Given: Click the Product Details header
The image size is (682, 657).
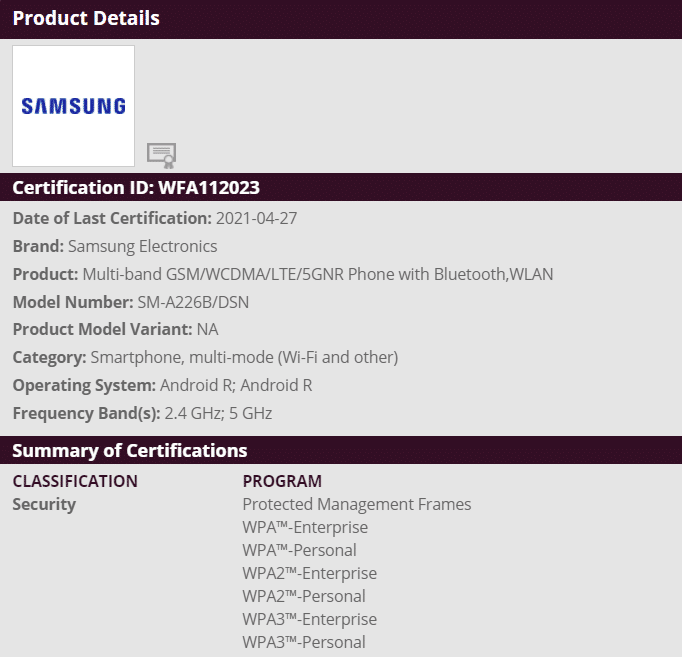Looking at the screenshot, I should [86, 18].
